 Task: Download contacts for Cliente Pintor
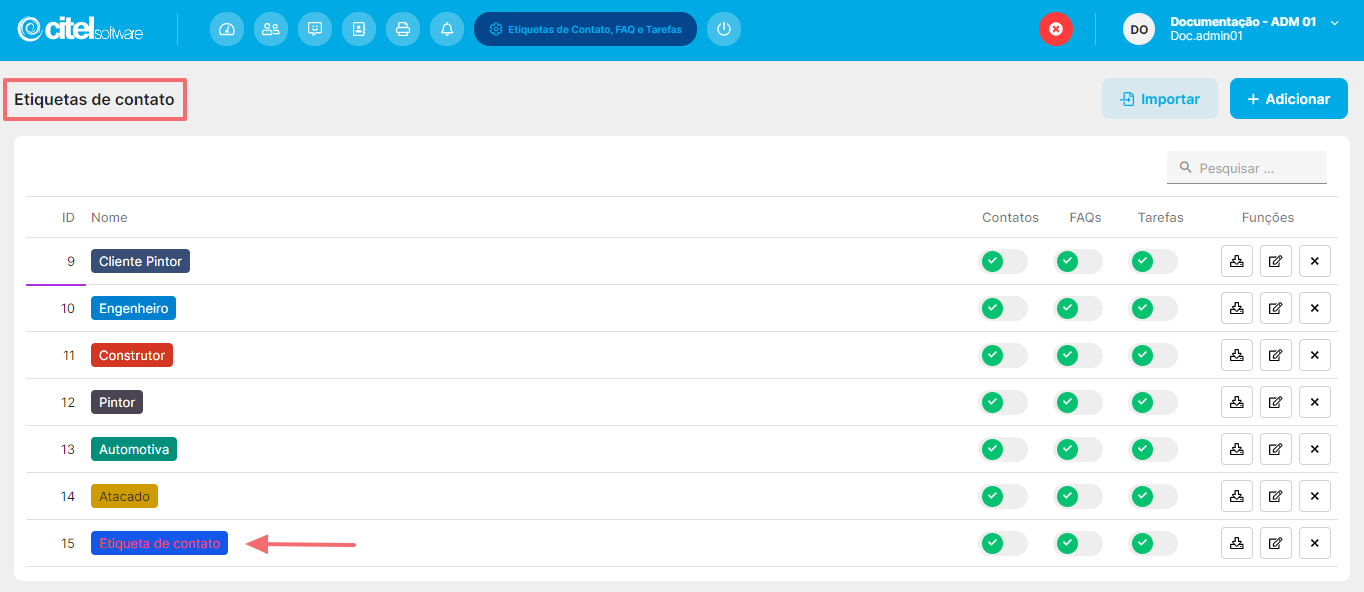coord(1237,261)
